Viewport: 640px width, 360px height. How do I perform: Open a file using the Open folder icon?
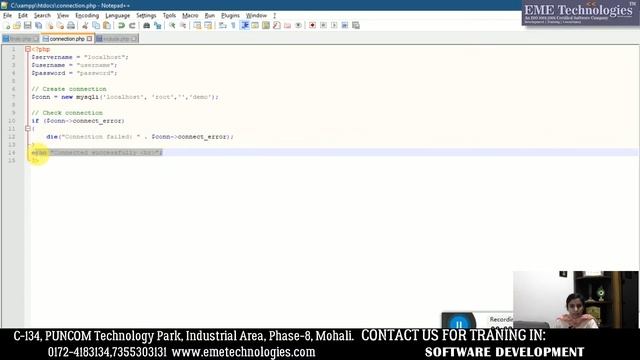pos(17,25)
